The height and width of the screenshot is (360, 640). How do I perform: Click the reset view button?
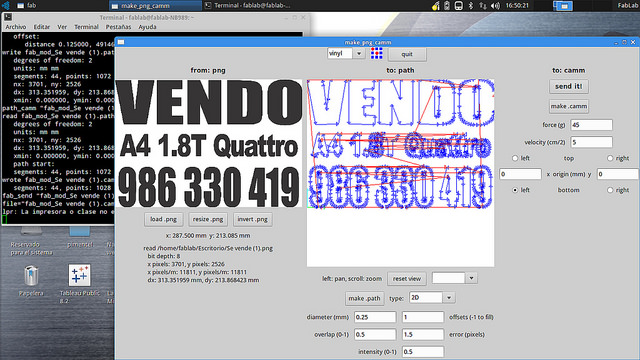(x=407, y=278)
